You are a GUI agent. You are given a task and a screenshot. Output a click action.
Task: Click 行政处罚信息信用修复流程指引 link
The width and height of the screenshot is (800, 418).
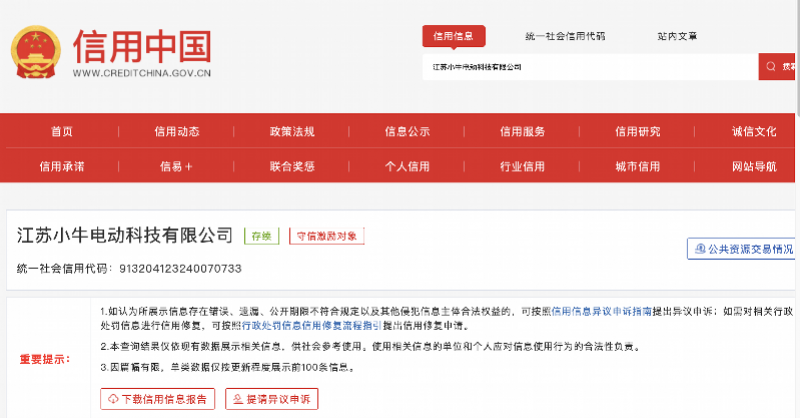311,326
